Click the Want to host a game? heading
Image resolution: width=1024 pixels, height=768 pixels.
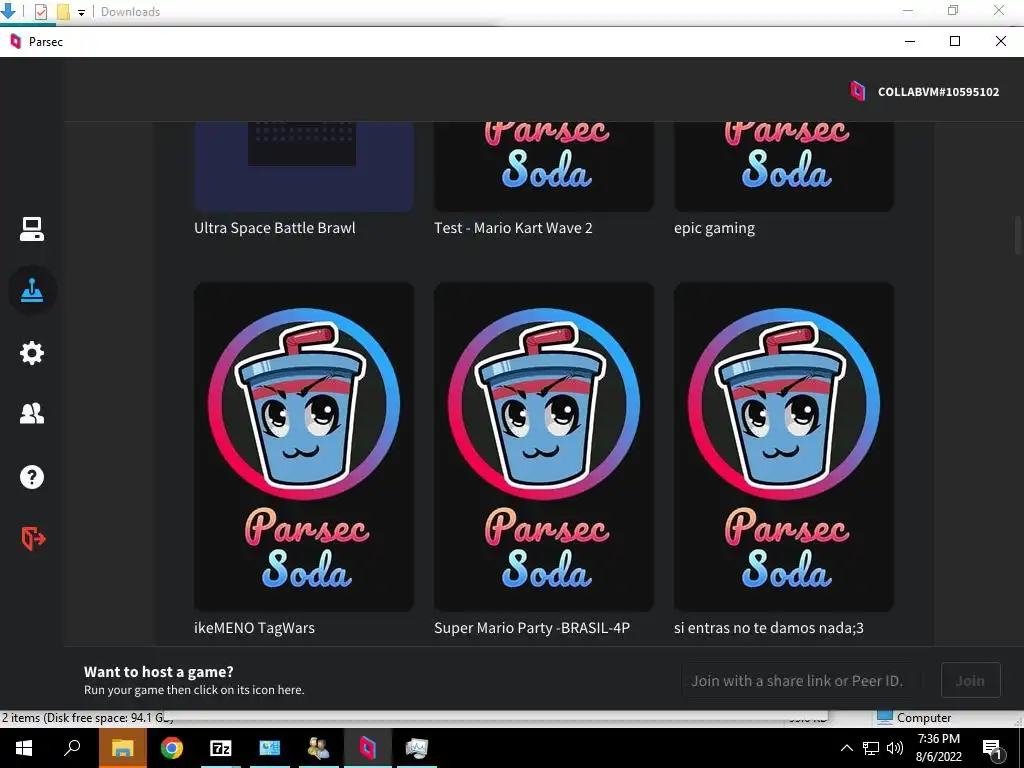point(159,671)
